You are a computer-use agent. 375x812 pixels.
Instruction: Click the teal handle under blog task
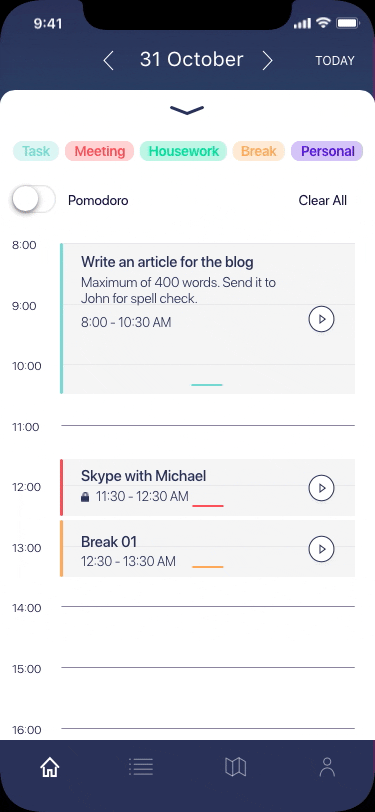tap(207, 385)
